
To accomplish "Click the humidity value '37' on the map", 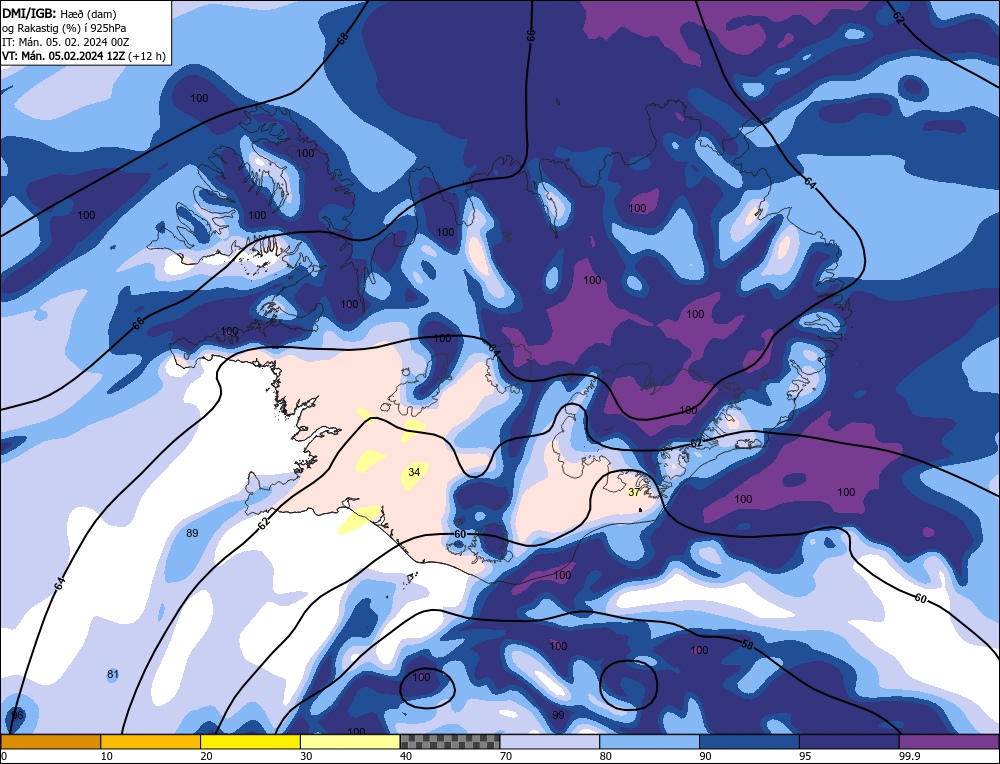I will (633, 492).
